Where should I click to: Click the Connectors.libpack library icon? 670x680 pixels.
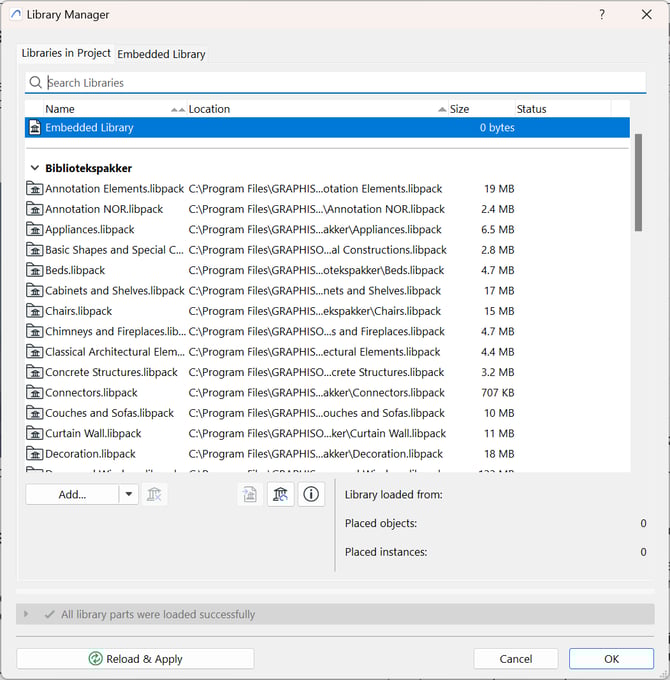[35, 393]
